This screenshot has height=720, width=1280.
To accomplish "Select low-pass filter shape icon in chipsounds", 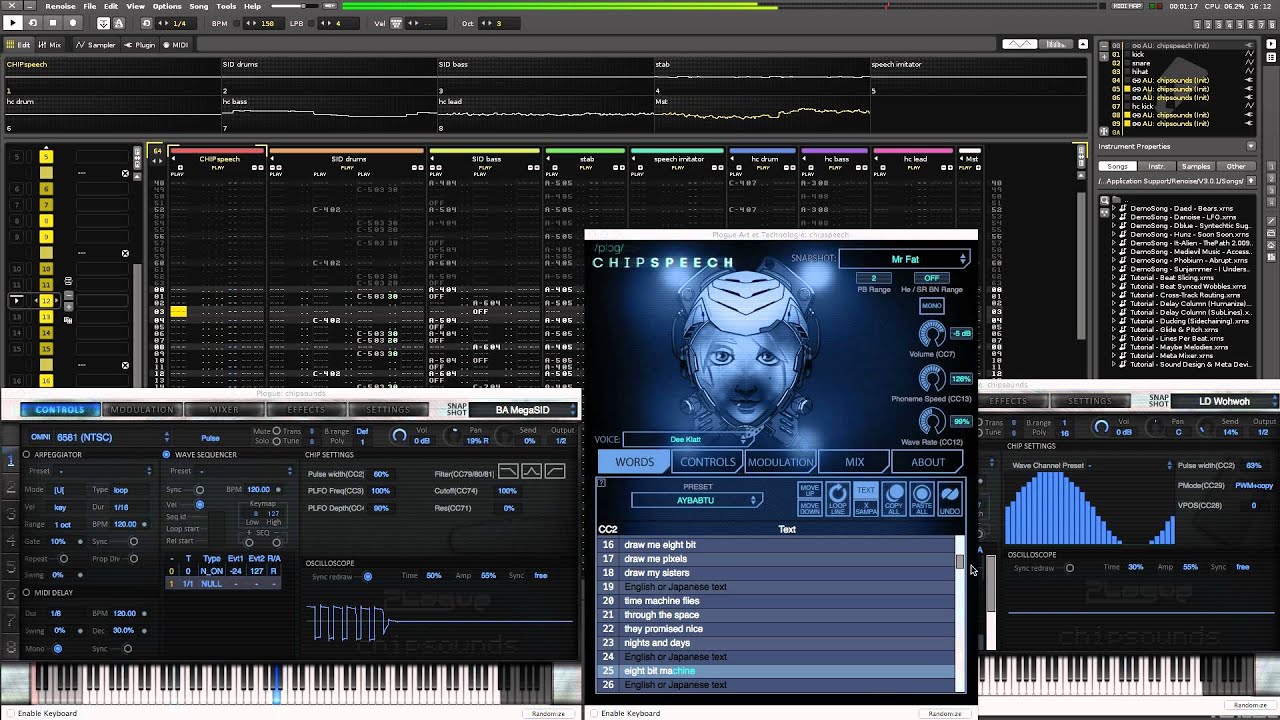I will pyautogui.click(x=508, y=471).
